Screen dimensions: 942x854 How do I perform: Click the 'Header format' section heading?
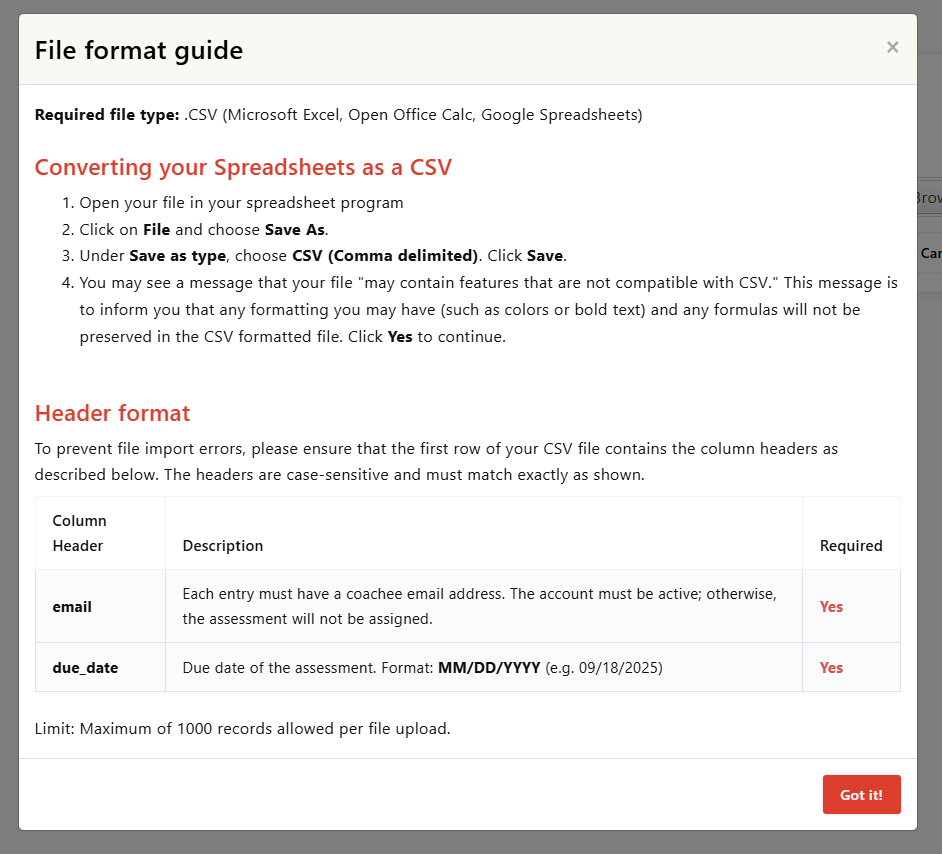pyautogui.click(x=112, y=413)
